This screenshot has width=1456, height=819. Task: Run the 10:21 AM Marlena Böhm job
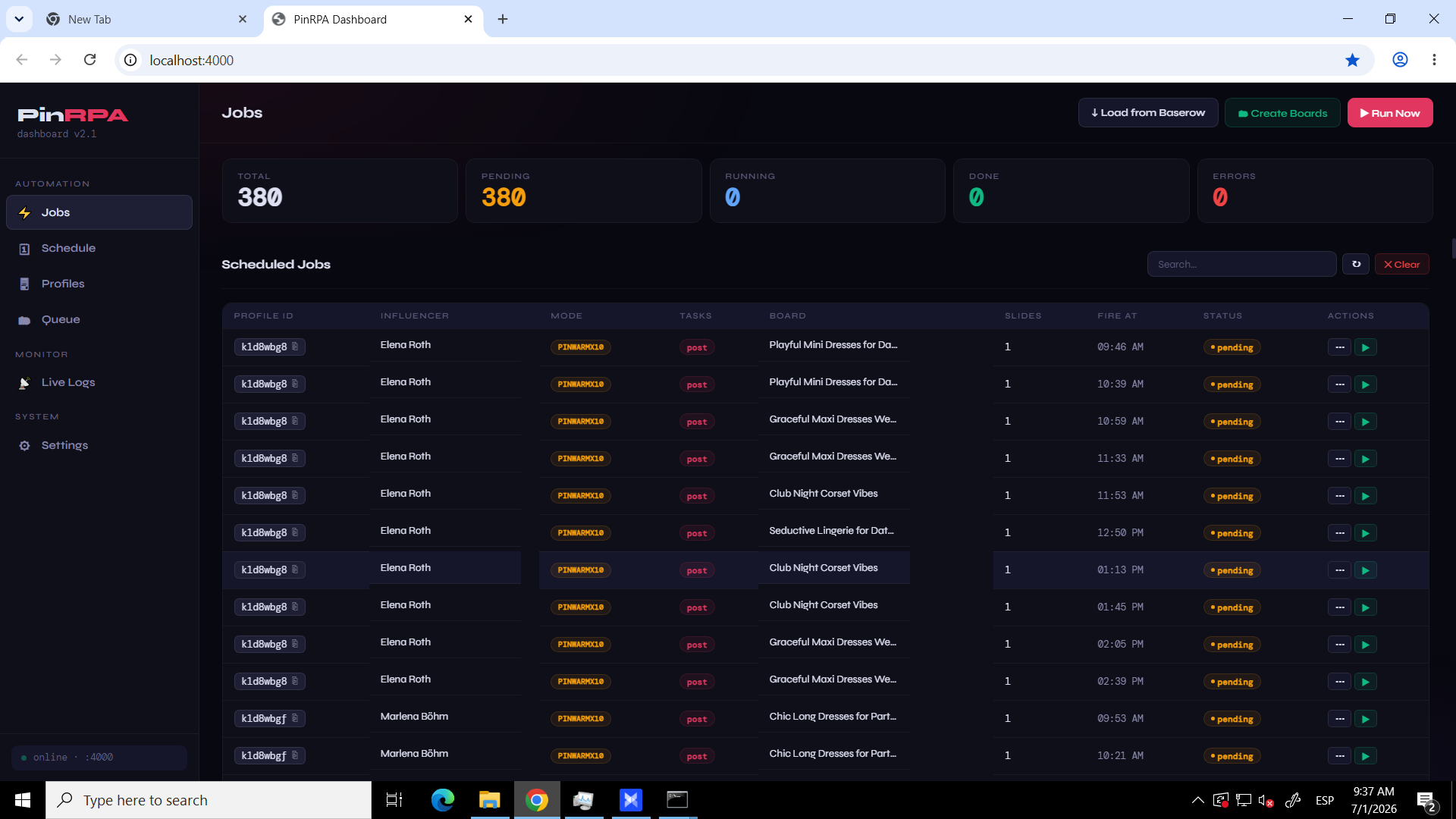[x=1365, y=756]
